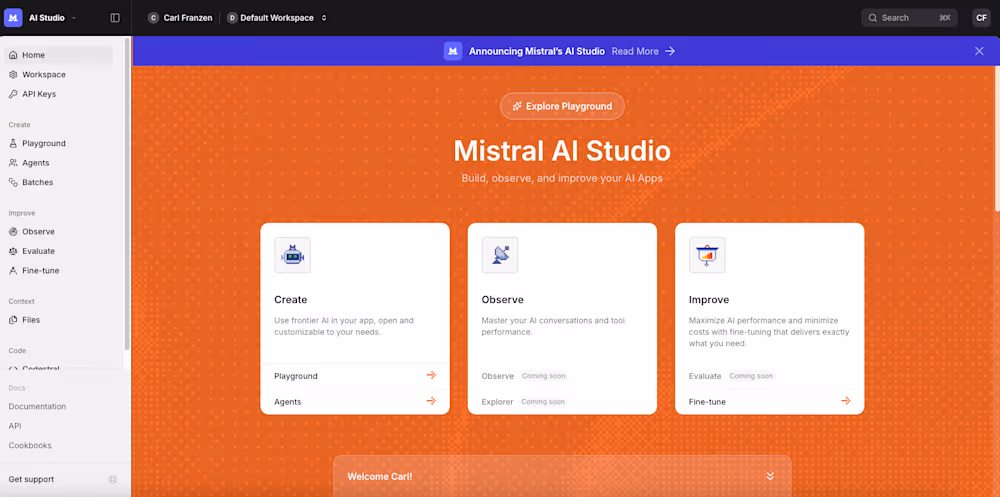The height and width of the screenshot is (497, 1000).
Task: Dismiss the AI Studio announcement banner
Action: click(979, 51)
